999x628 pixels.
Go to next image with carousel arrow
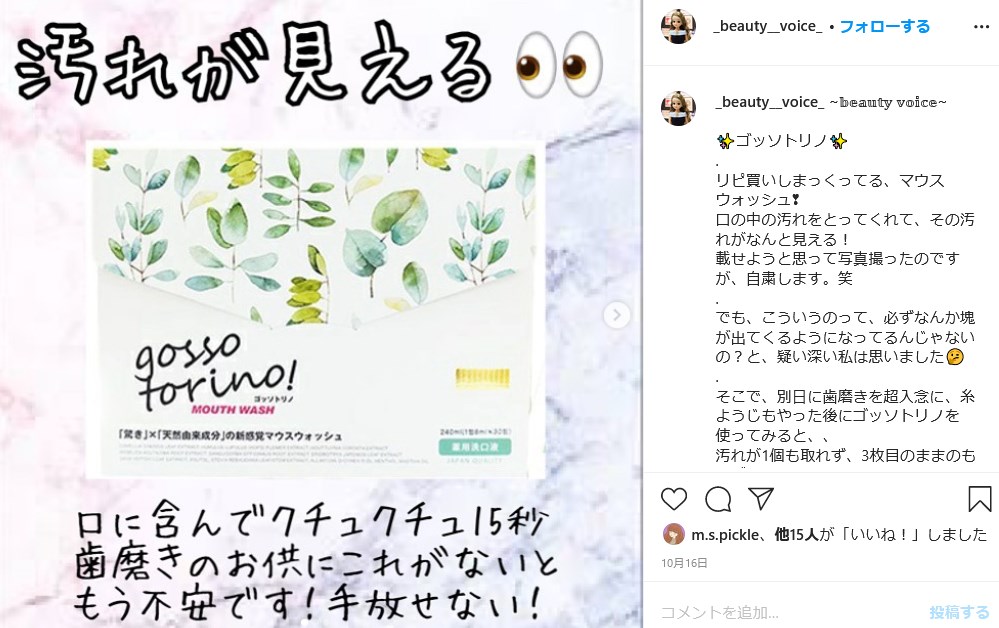(617, 315)
